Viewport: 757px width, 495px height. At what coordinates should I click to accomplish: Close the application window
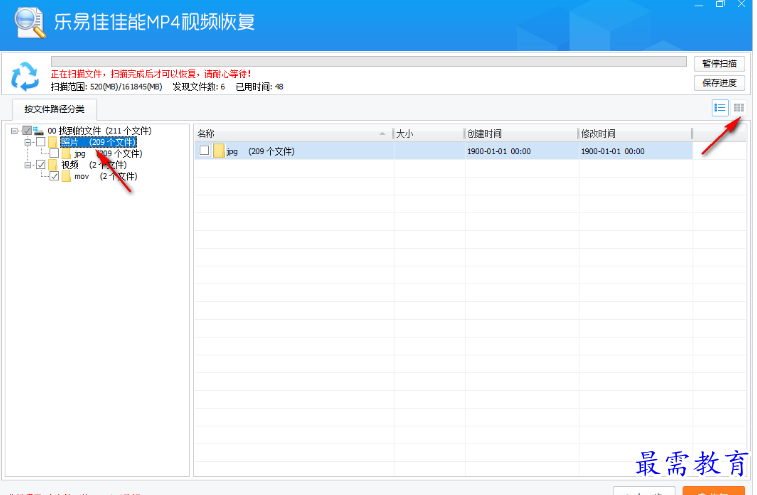tap(742, 4)
